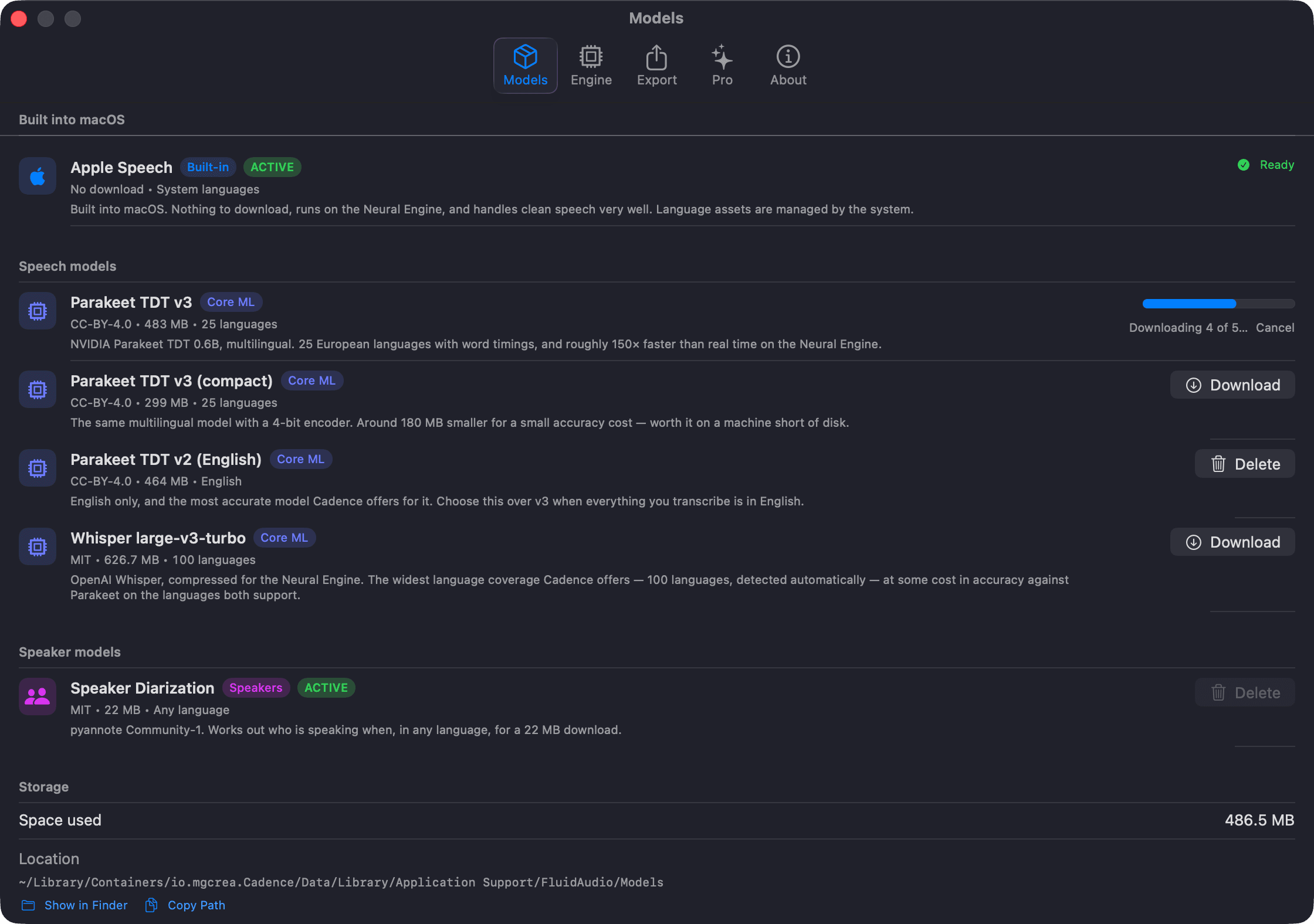Download the Whisper large-v3-turbo model

[x=1232, y=542]
